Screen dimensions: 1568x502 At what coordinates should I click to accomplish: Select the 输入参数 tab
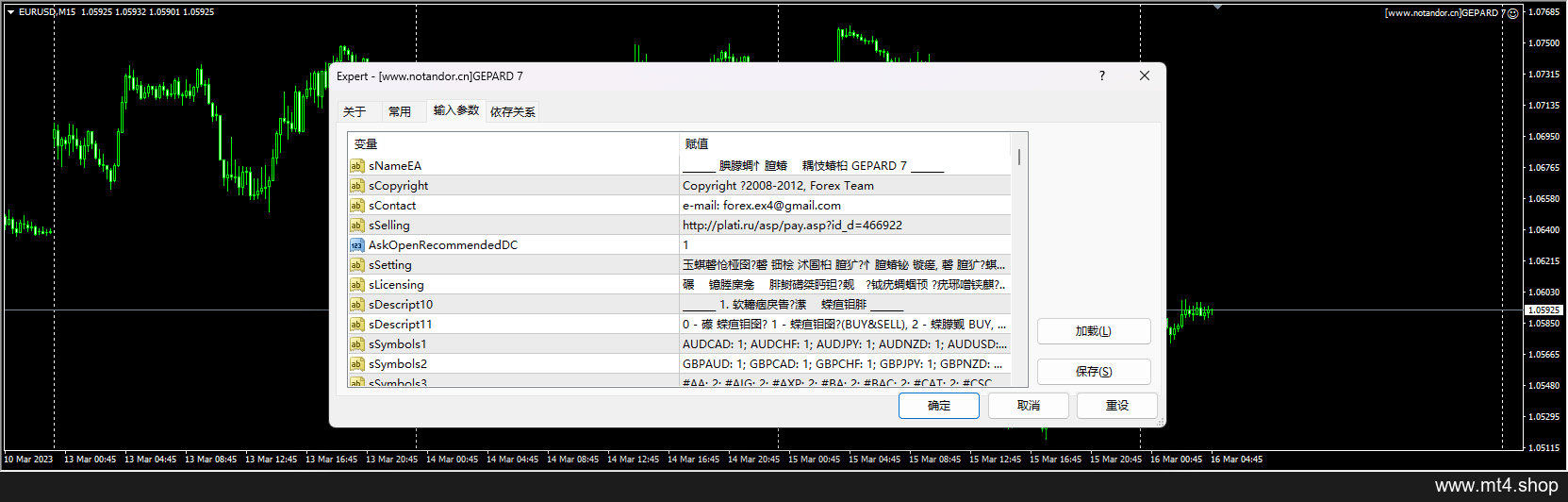coord(456,110)
